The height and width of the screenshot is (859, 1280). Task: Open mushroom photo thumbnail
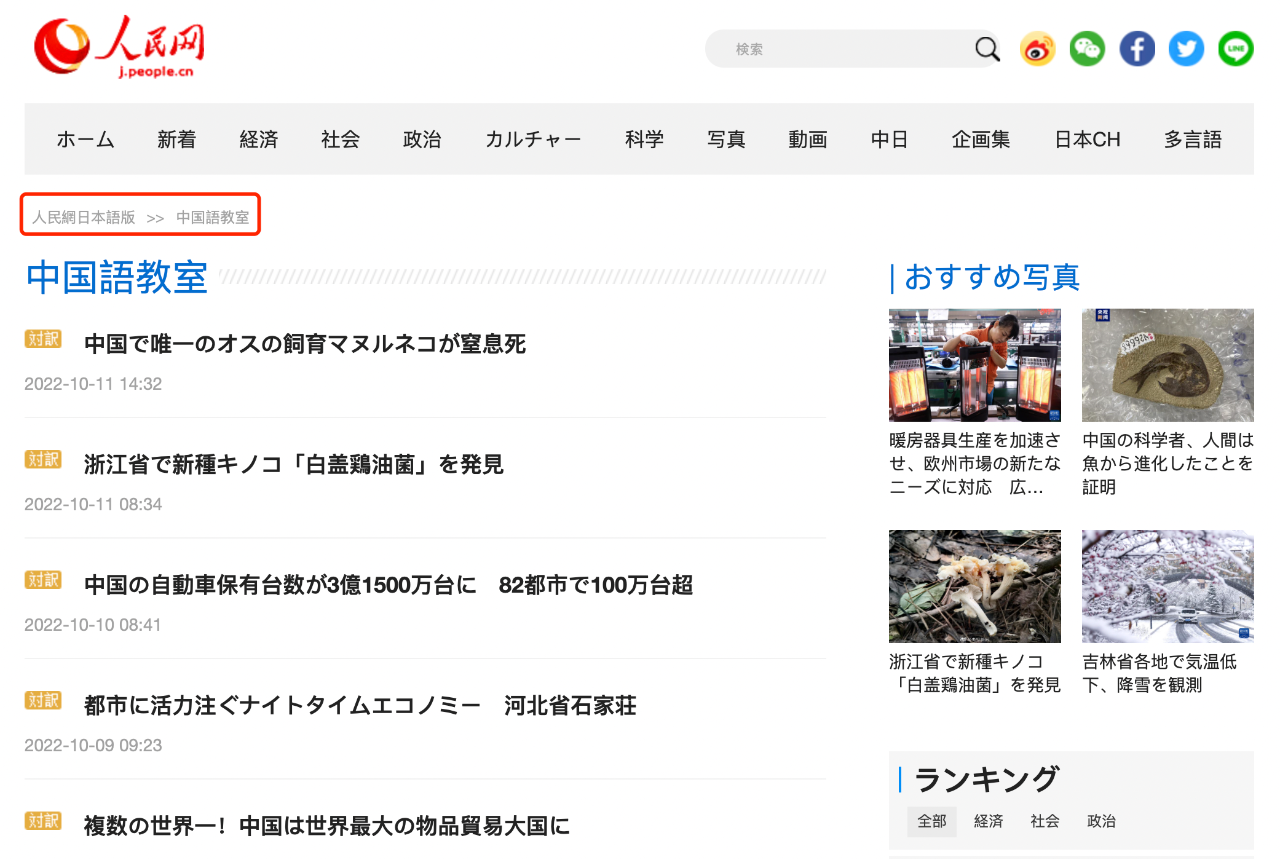click(975, 586)
